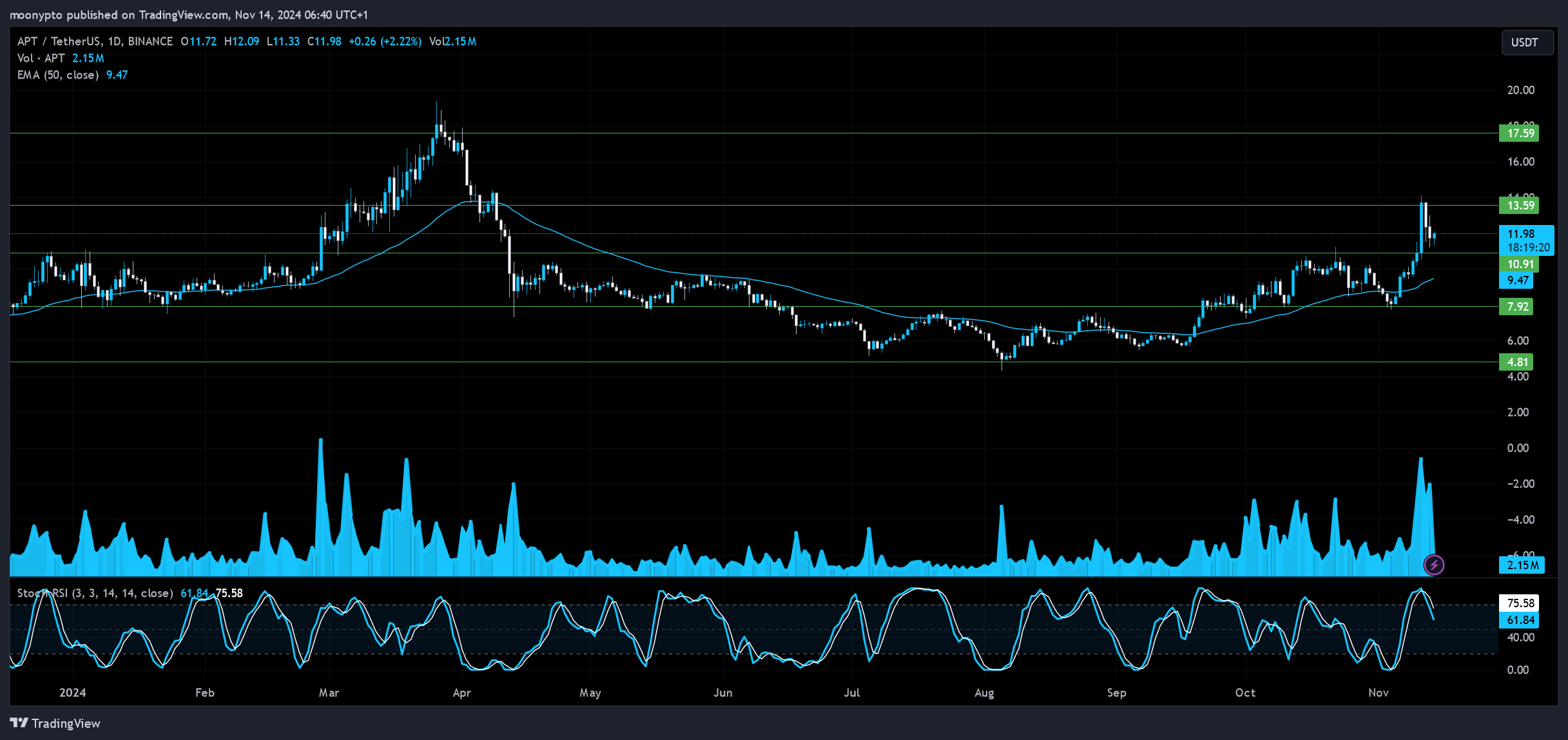Click the Oct label on time axis

pos(1245,693)
